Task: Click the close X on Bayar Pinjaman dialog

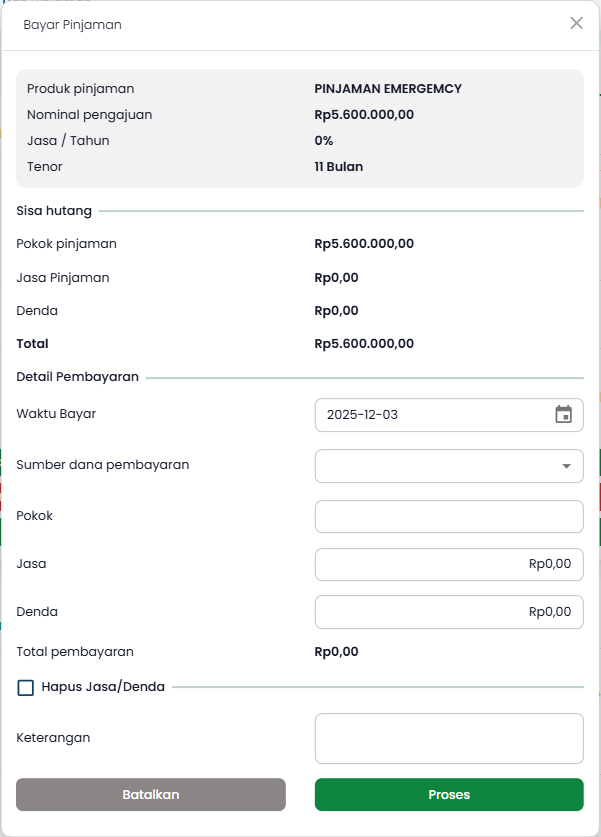Action: click(x=576, y=23)
